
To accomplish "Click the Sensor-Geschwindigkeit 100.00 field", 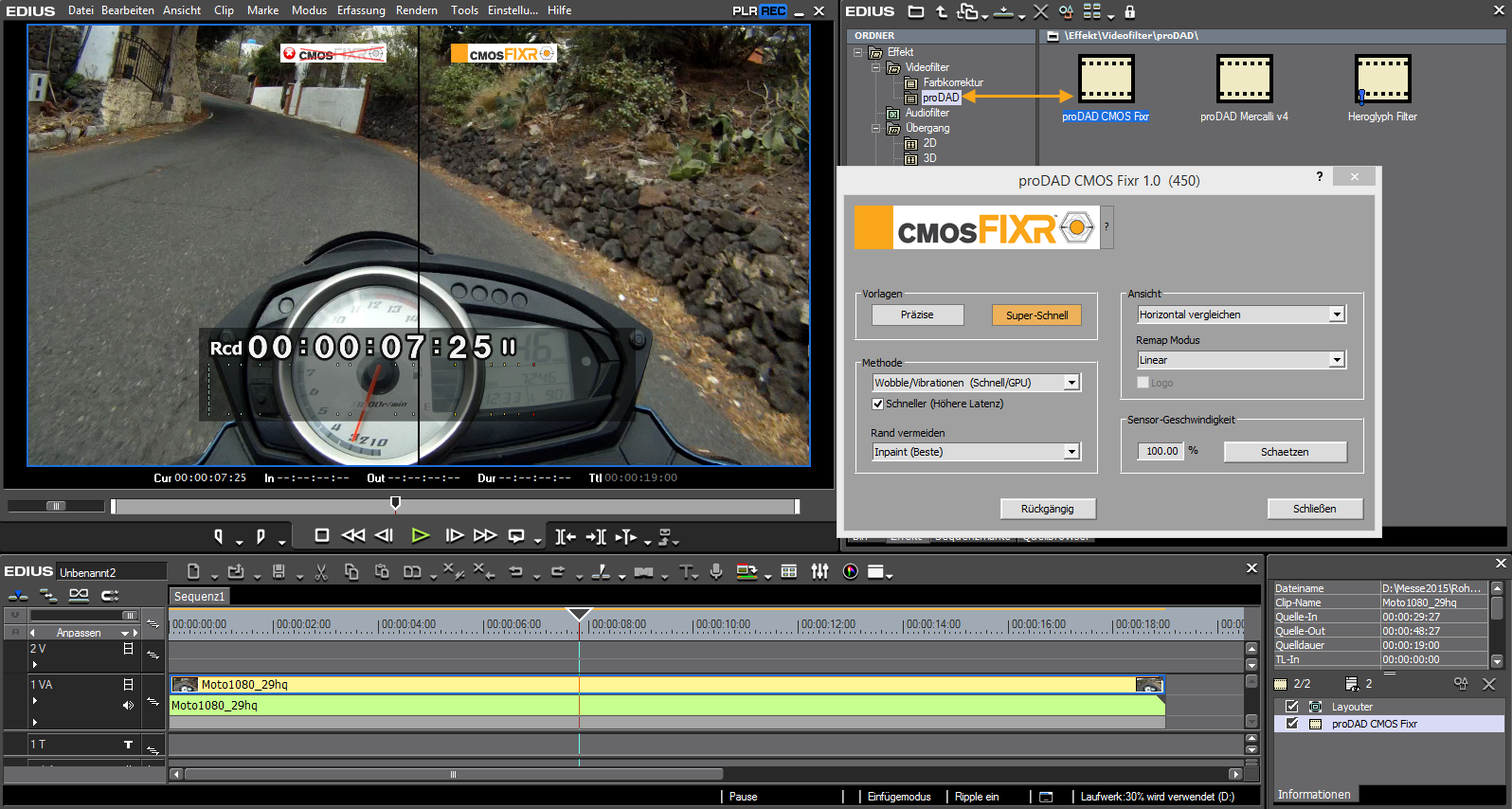I will coord(1161,451).
